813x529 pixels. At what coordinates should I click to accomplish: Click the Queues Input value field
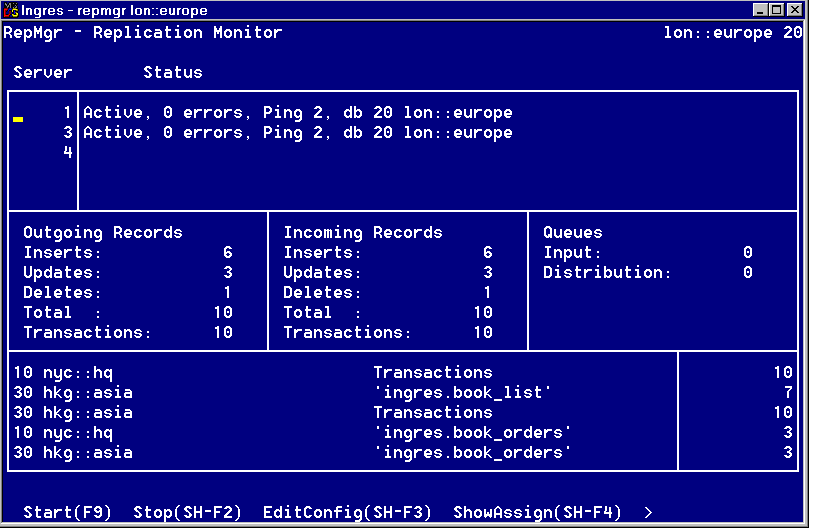pyautogui.click(x=747, y=253)
